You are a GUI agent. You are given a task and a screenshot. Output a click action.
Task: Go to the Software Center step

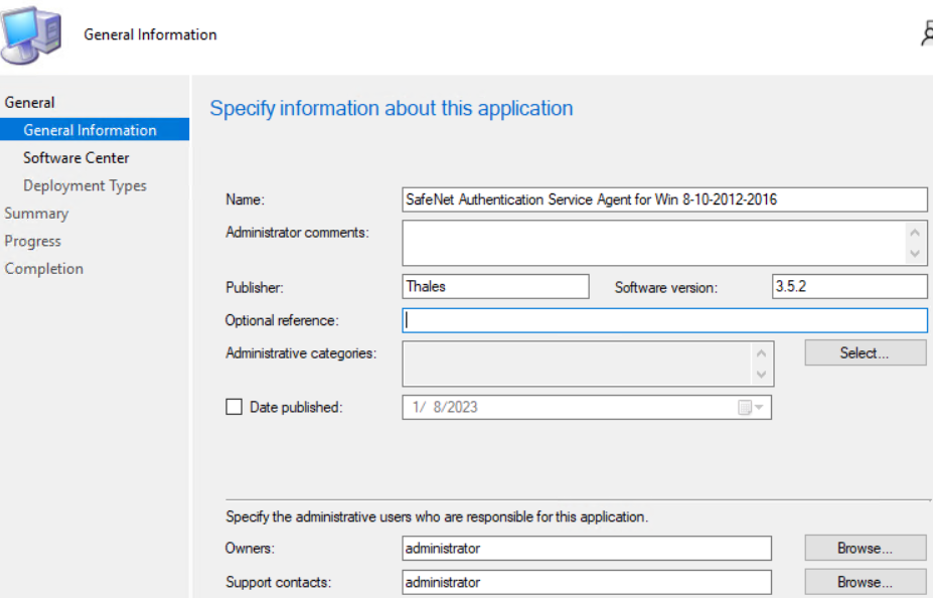(x=76, y=158)
